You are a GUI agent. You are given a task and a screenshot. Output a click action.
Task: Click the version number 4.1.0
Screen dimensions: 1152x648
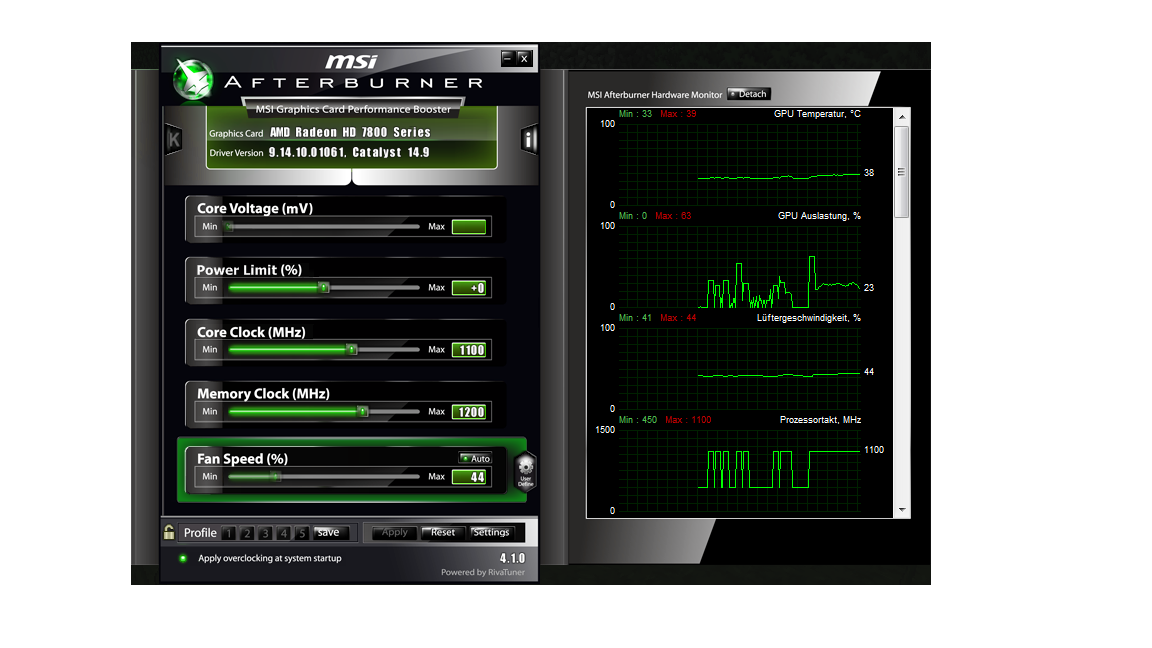pyautogui.click(x=512, y=558)
